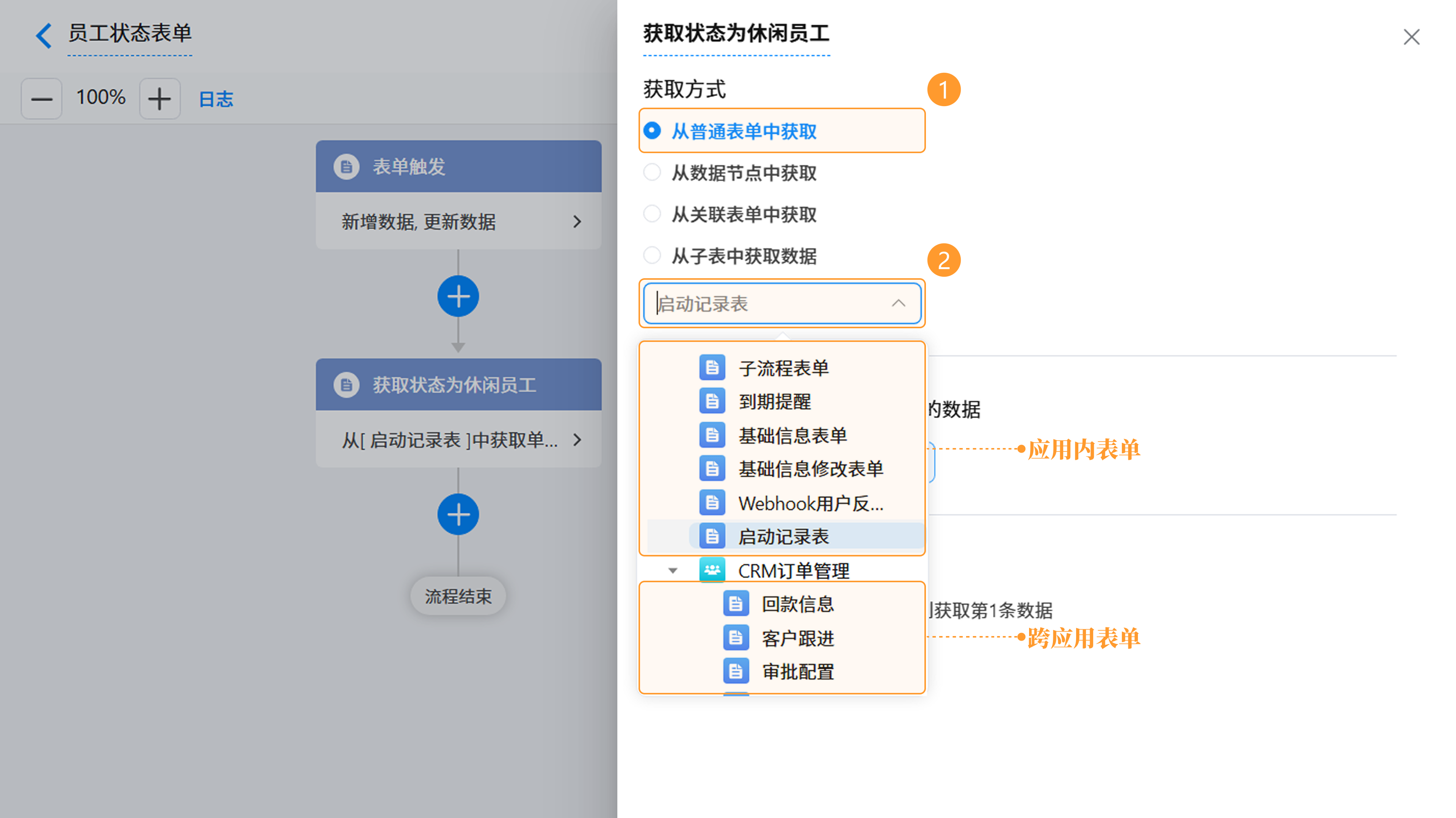Viewport: 1456px width, 818px height.
Task: Click the form icon beside 审批配置
Action: tap(736, 671)
